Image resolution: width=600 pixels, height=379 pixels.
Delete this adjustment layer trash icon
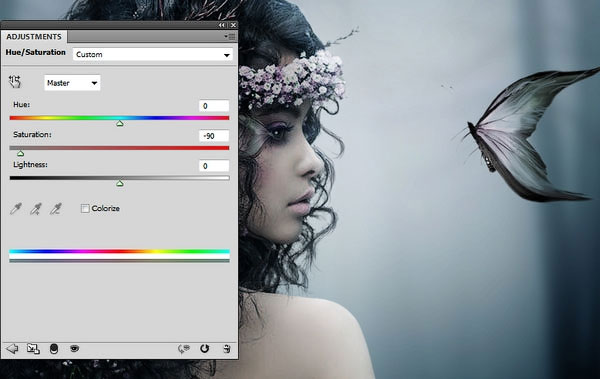227,349
